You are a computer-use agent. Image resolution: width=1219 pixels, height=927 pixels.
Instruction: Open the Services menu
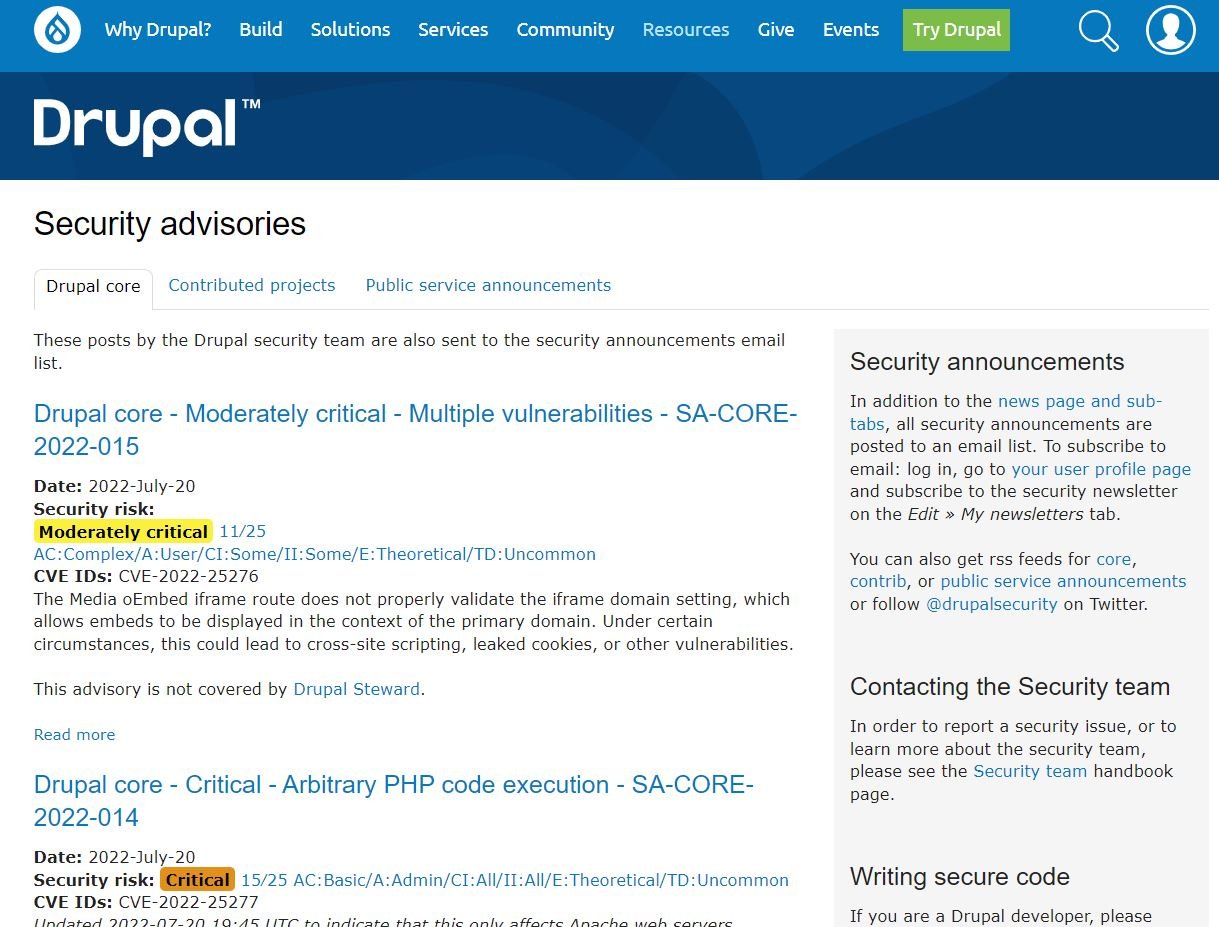click(x=453, y=30)
